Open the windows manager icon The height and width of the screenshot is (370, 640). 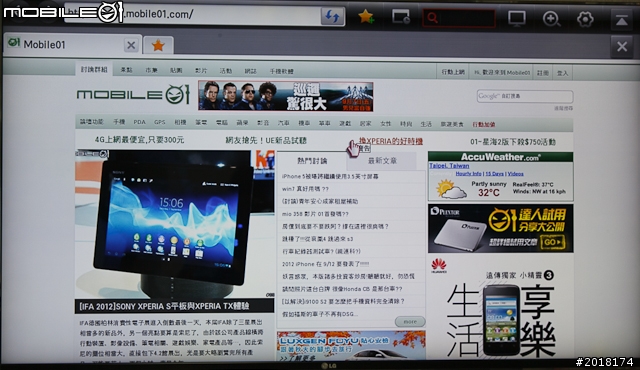point(401,17)
